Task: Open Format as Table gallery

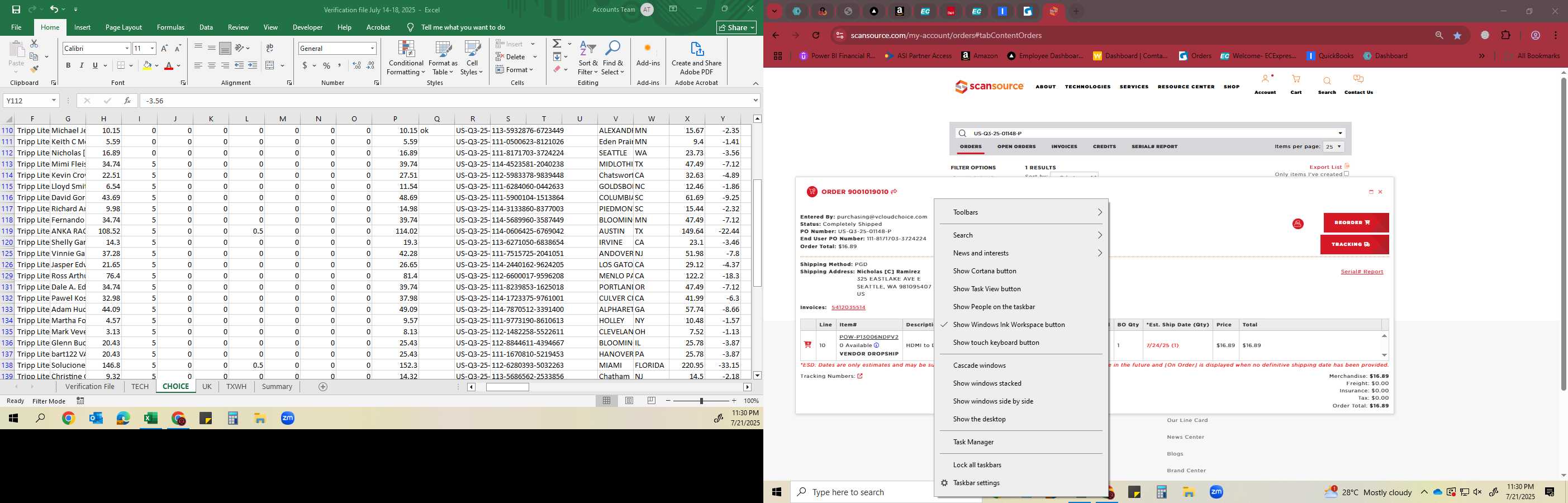Action: (443, 58)
